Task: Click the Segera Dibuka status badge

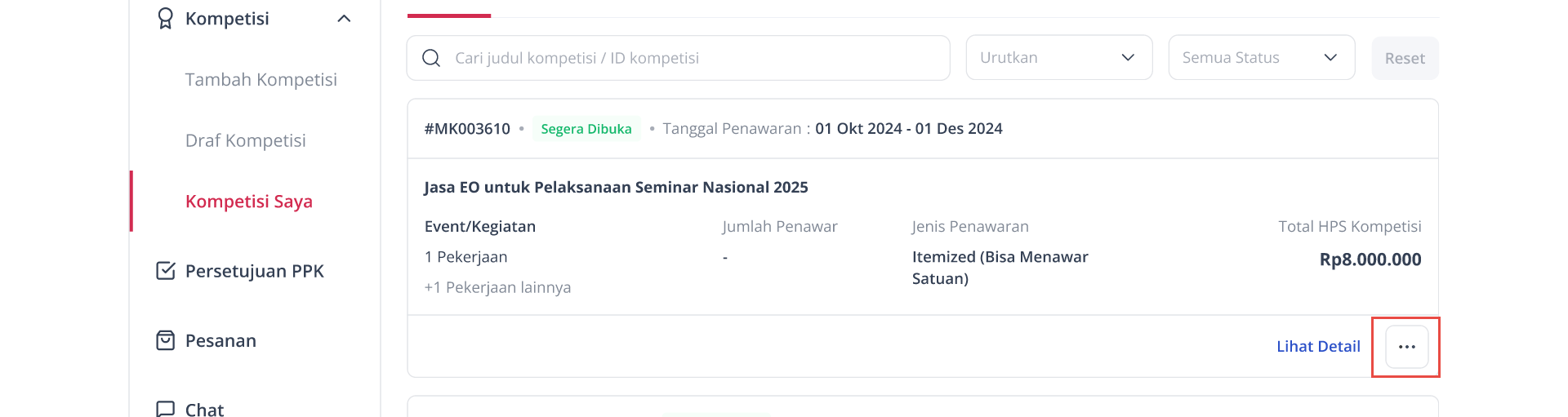Action: [586, 129]
